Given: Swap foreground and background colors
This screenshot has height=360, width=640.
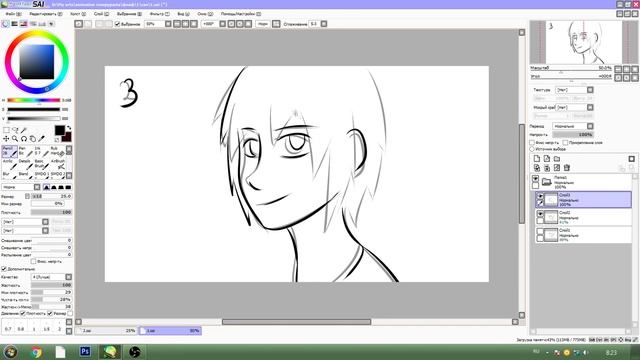Looking at the screenshot, I should [x=69, y=128].
